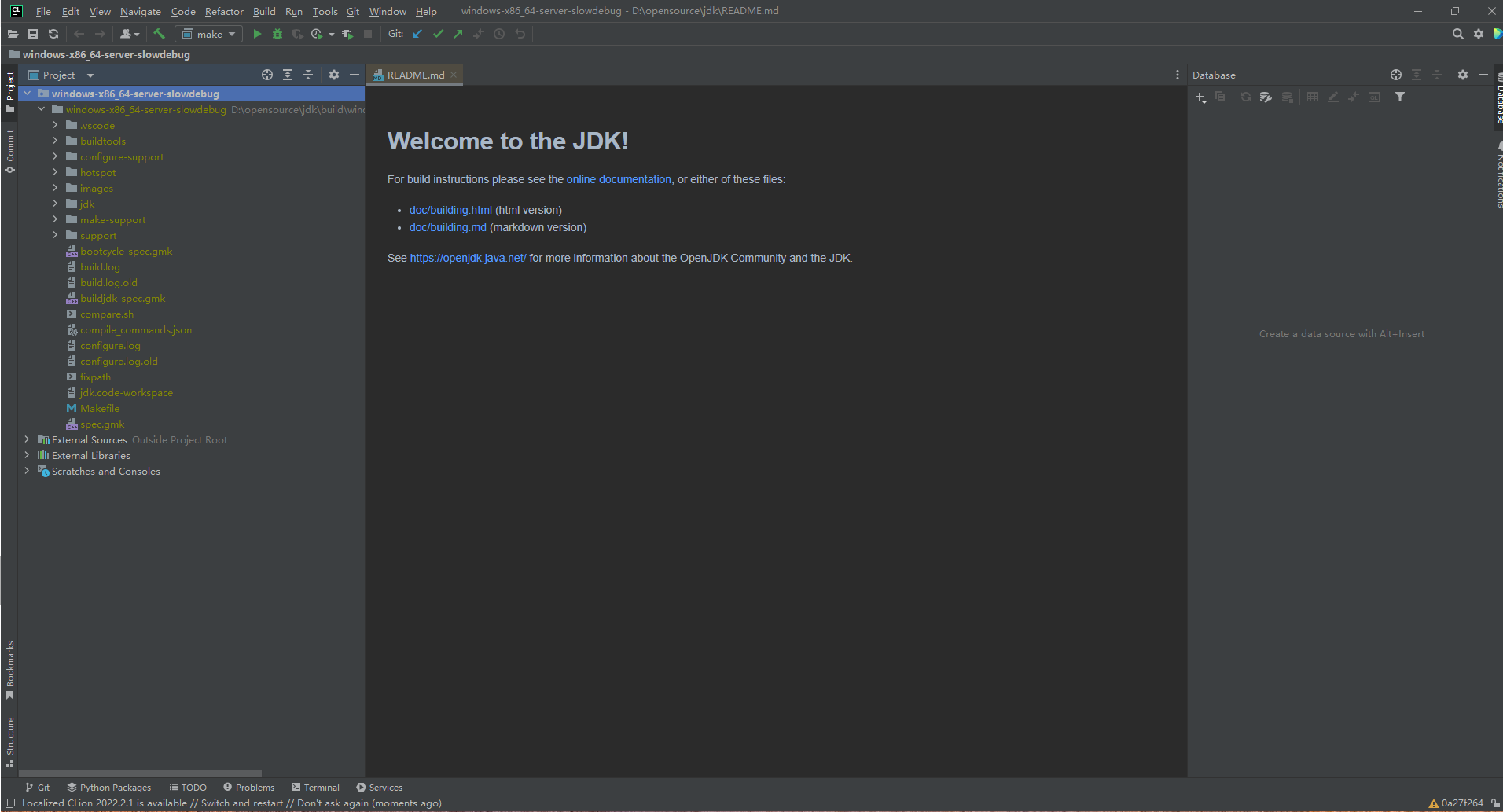Click the Git commit checkmark icon
This screenshot has height=812, width=1503.
coord(438,34)
